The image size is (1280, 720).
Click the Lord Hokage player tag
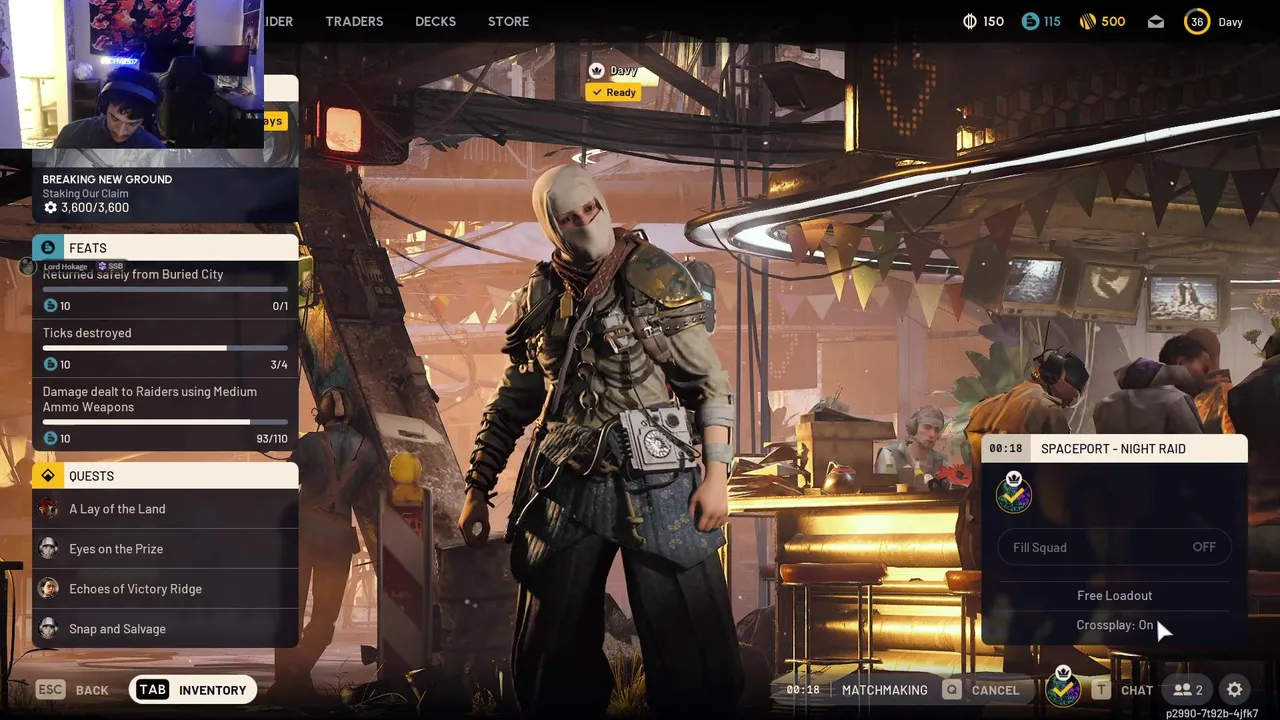click(71, 266)
